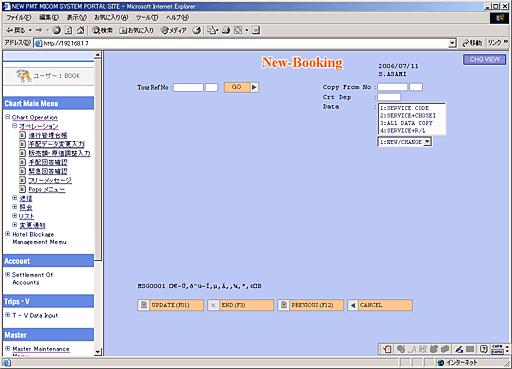Open the 表示 (View) menu
The image size is (512, 369).
click(x=77, y=17)
